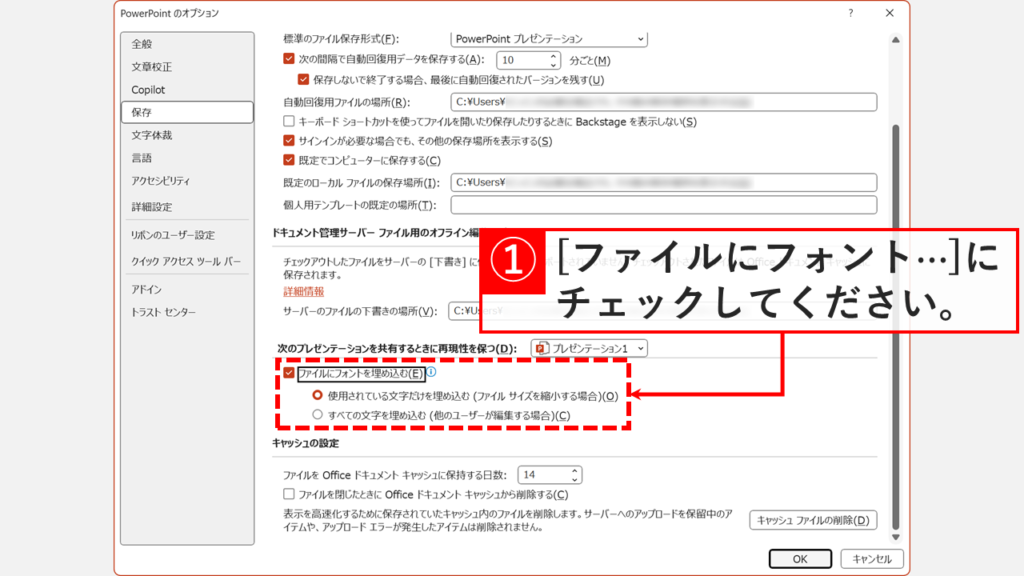Select the すべての文字を埋め込む radio button
The width and height of the screenshot is (1024, 576).
tap(317, 415)
